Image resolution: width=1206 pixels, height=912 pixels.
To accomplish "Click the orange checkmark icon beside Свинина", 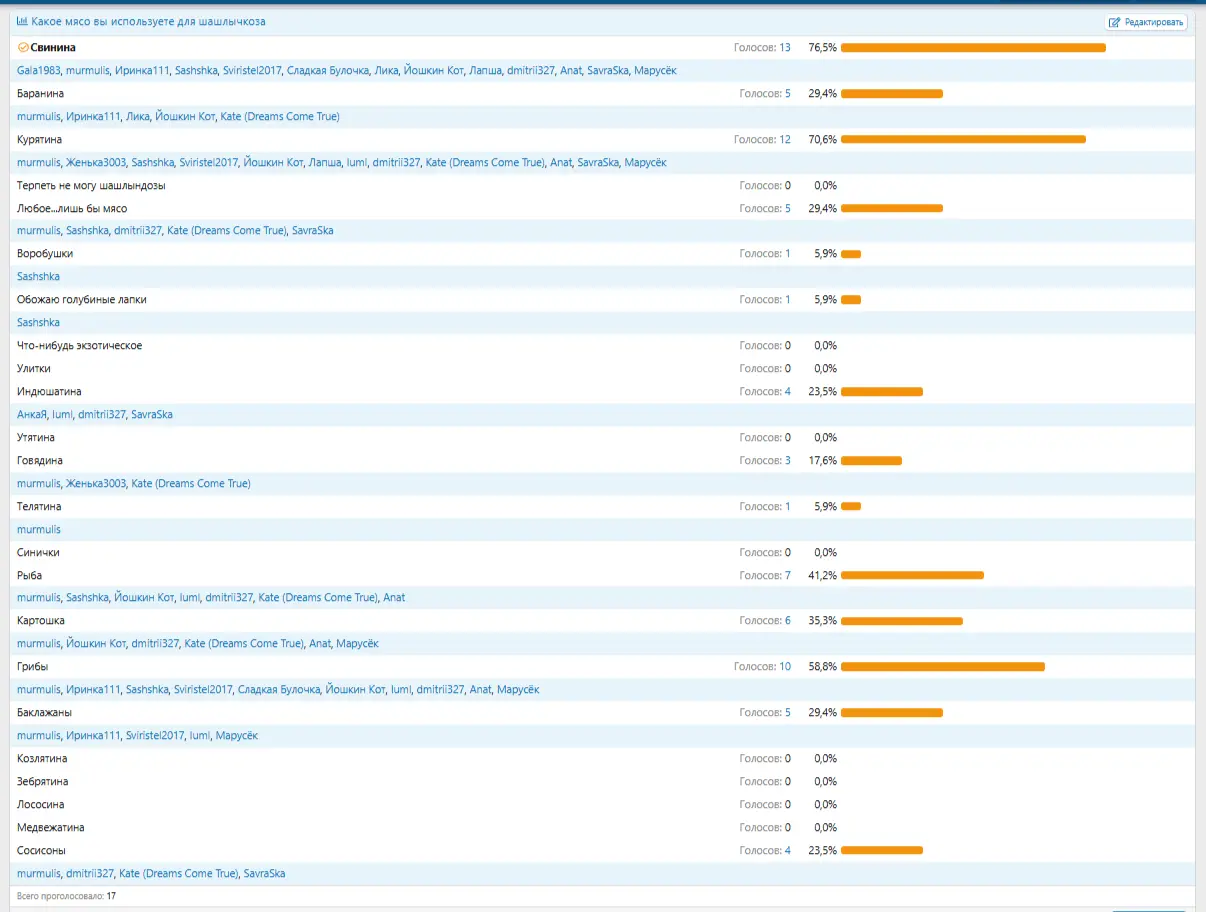I will 23,47.
